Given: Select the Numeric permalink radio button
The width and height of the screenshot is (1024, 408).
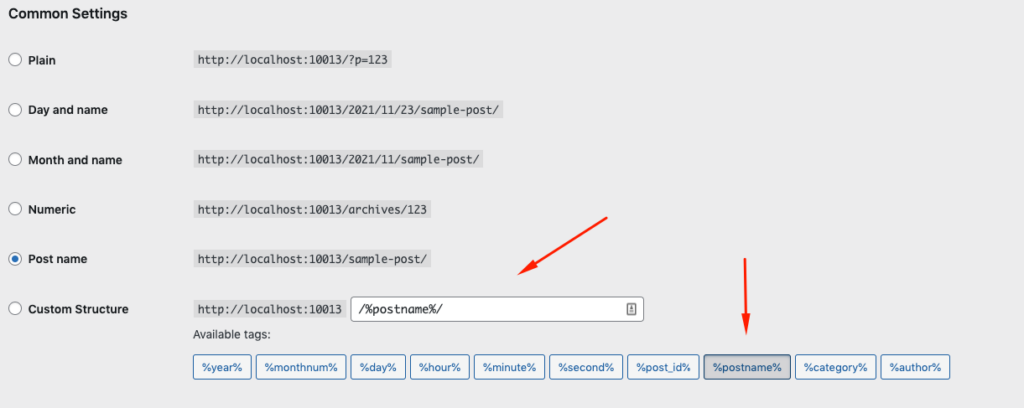Looking at the screenshot, I should pyautogui.click(x=14, y=210).
